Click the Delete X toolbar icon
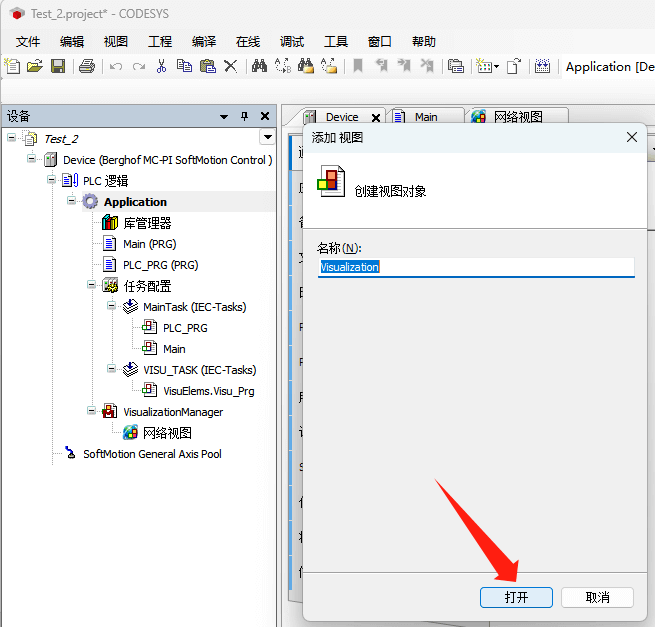 coord(231,66)
